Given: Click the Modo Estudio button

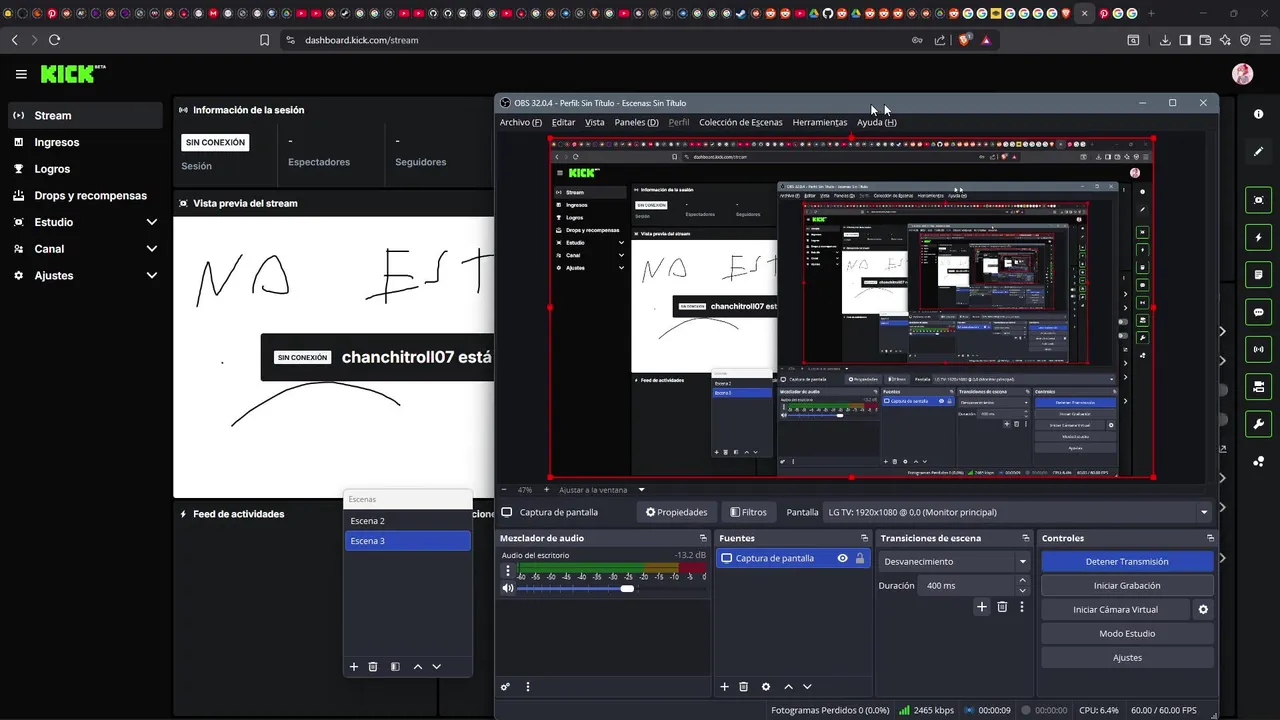Looking at the screenshot, I should point(1127,634).
